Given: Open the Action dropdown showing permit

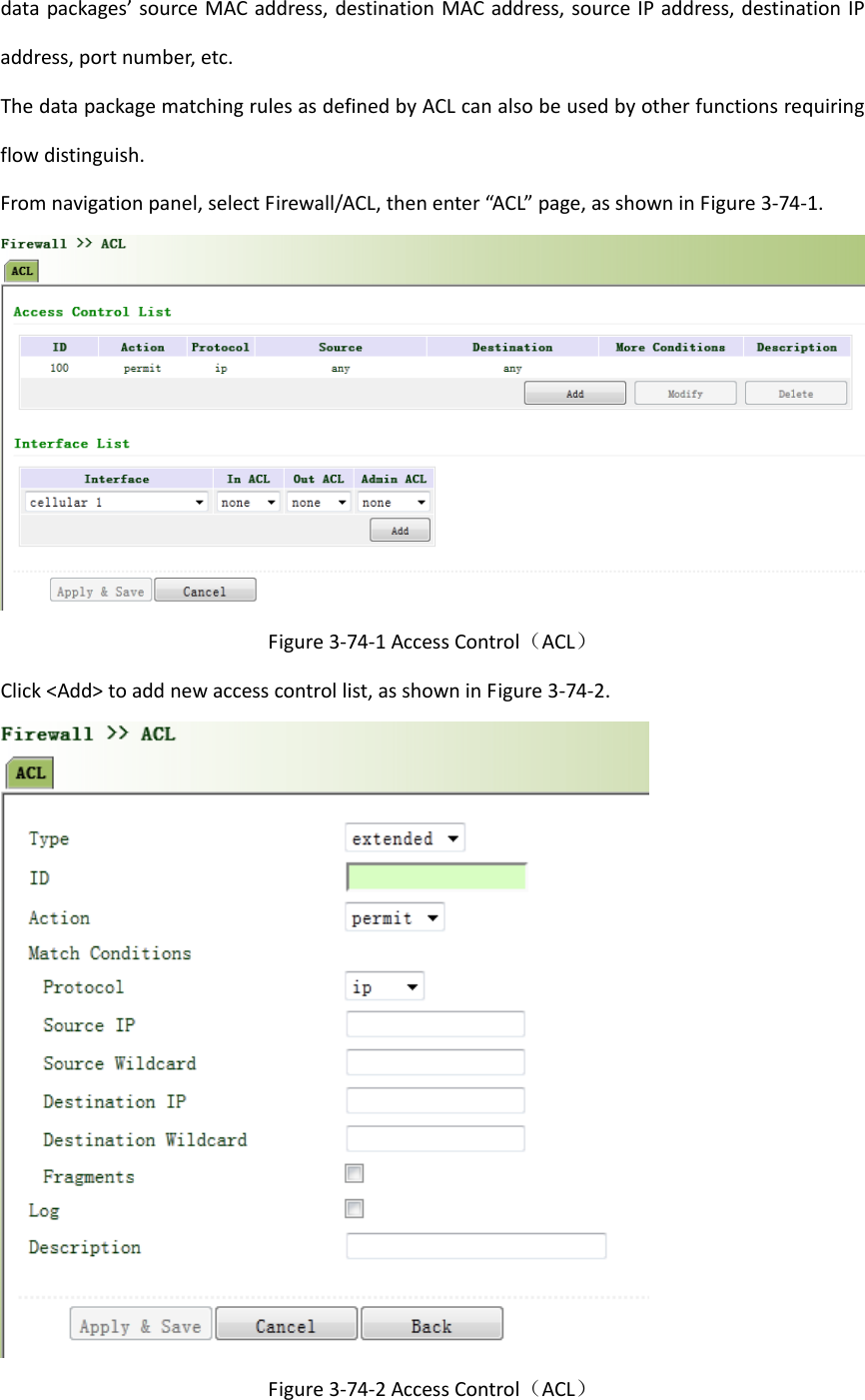Looking at the screenshot, I should point(395,916).
